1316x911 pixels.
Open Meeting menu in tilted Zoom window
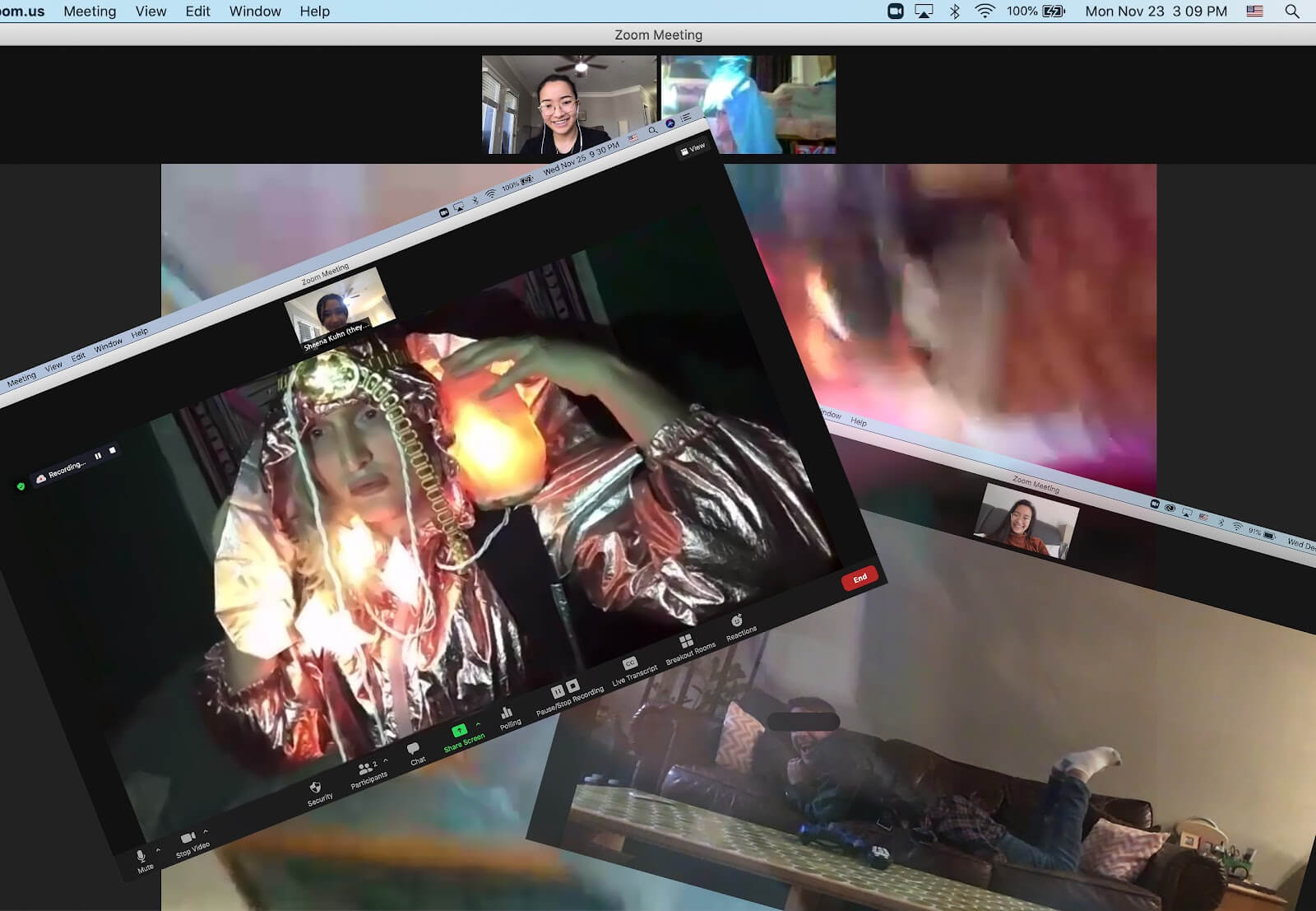pyautogui.click(x=21, y=379)
